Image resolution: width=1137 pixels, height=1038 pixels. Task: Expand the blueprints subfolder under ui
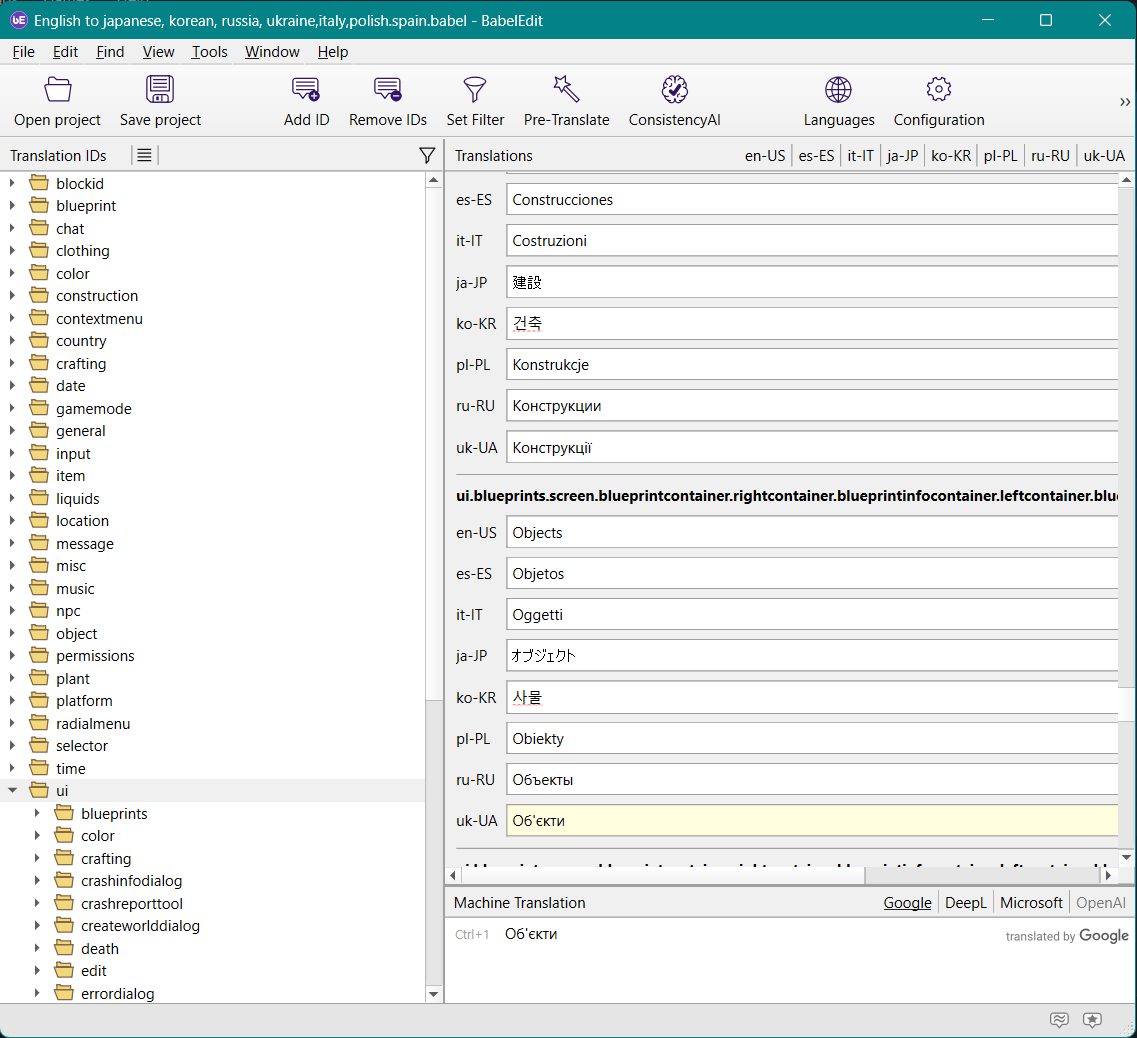pos(38,814)
